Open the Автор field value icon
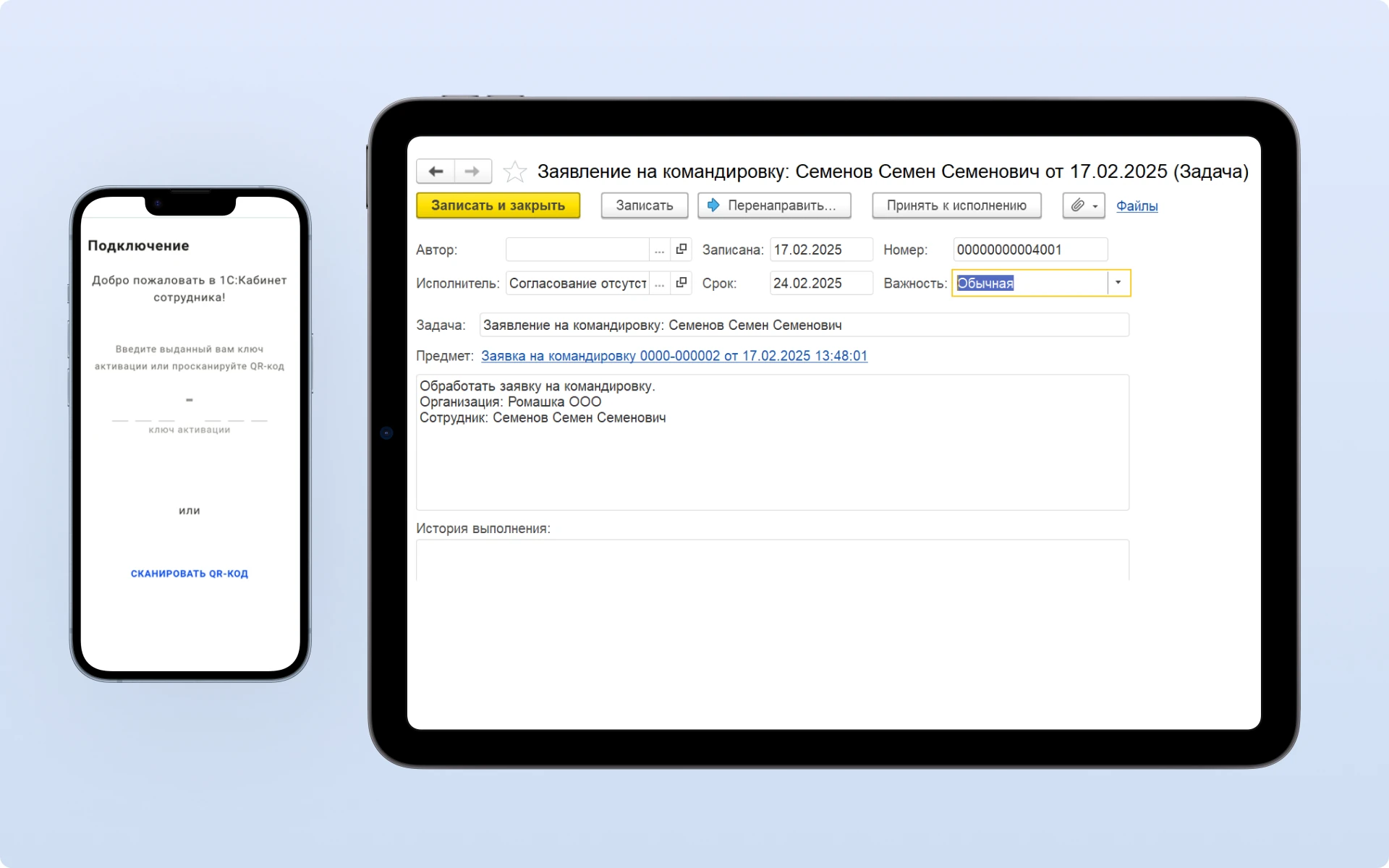This screenshot has width=1389, height=868. click(x=681, y=250)
